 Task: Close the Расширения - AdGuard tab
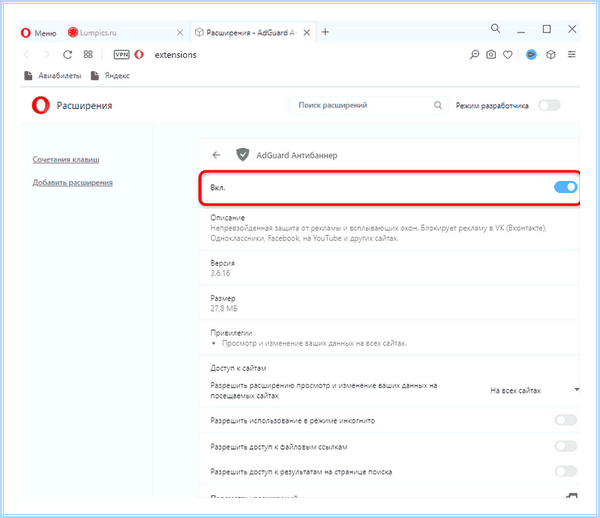pyautogui.click(x=307, y=33)
